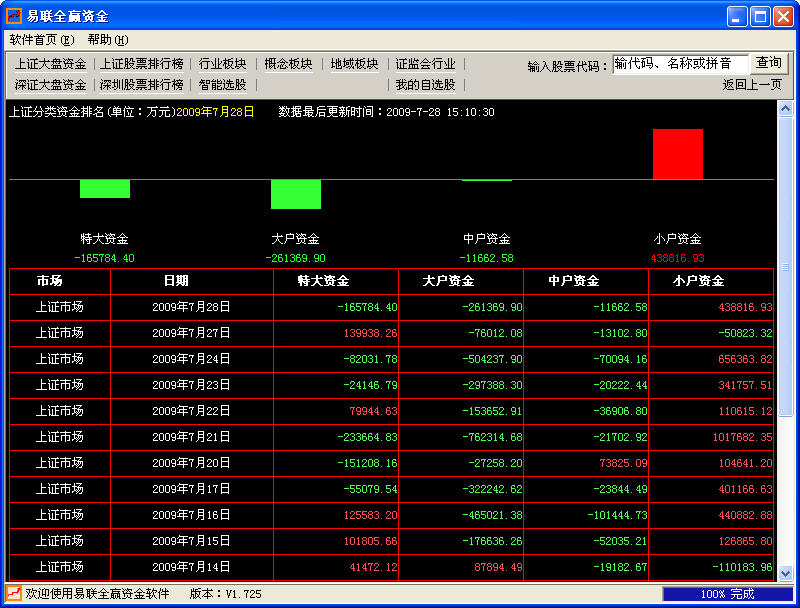Open 智能选股 section
Screen dimensions: 800x608
tap(222, 85)
